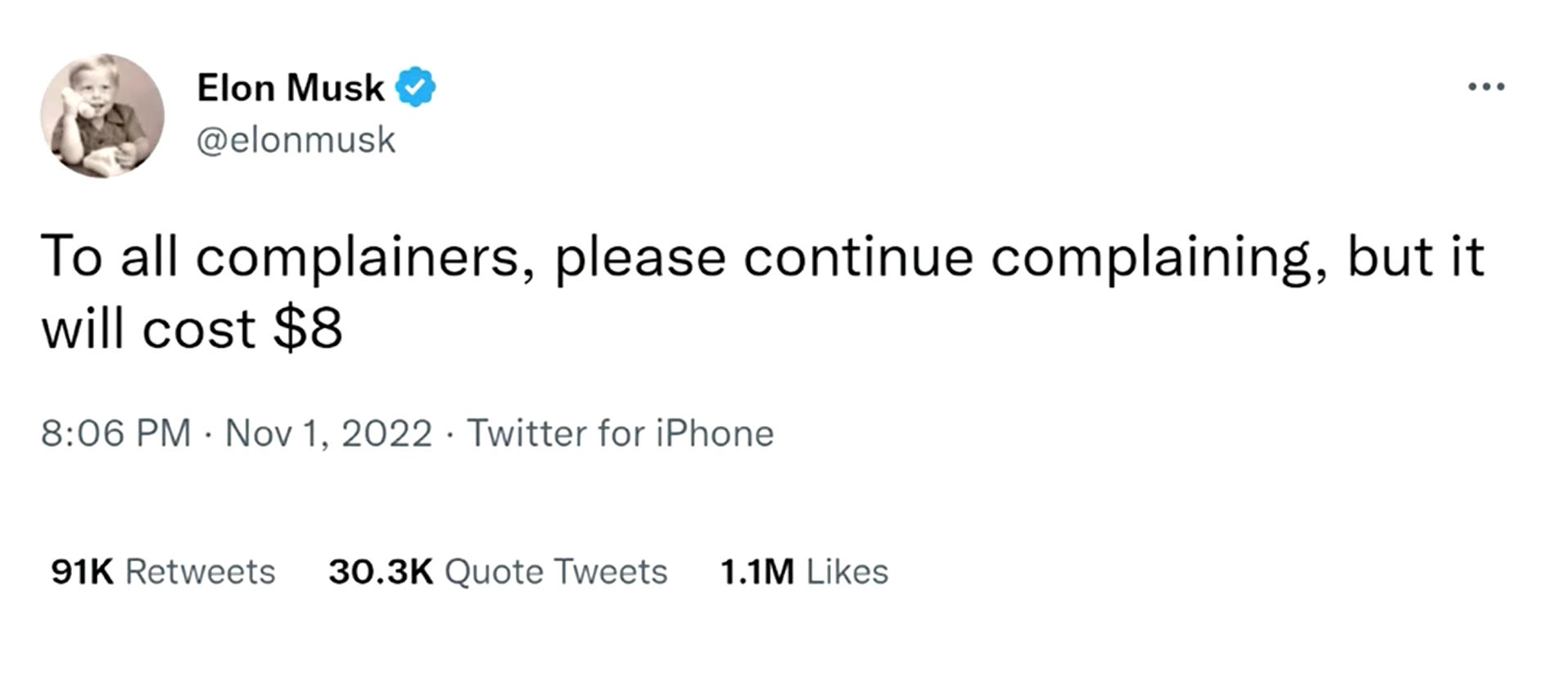
Task: Open the Retweets list label
Action: coord(200,572)
